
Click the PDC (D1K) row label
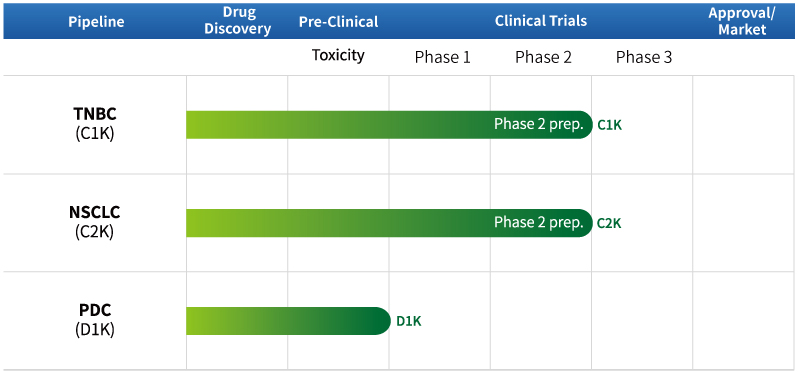(95, 321)
